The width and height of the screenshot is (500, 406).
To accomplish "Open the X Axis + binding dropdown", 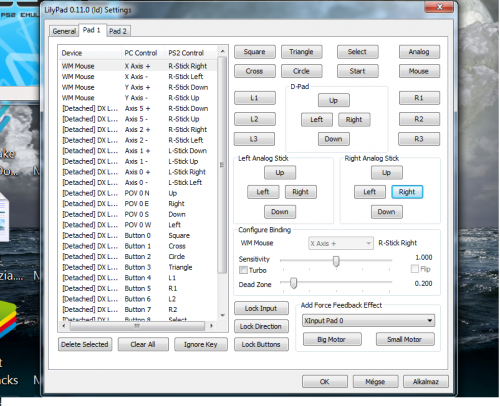I will click(x=340, y=243).
